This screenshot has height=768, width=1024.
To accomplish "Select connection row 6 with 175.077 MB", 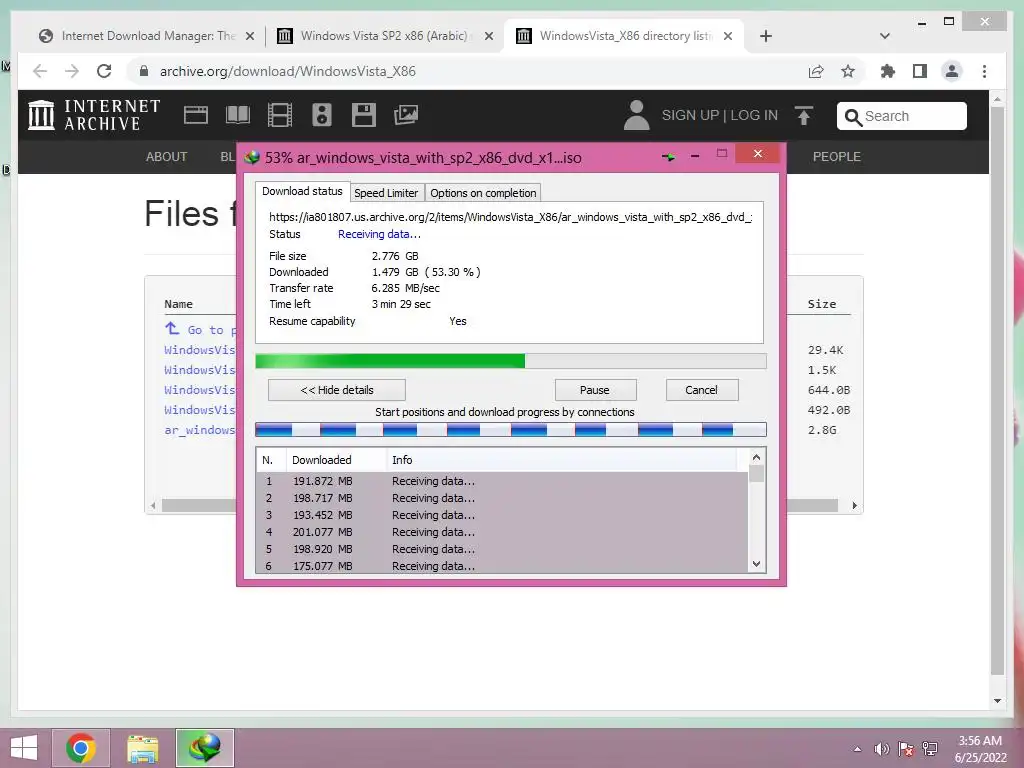I will (x=502, y=566).
